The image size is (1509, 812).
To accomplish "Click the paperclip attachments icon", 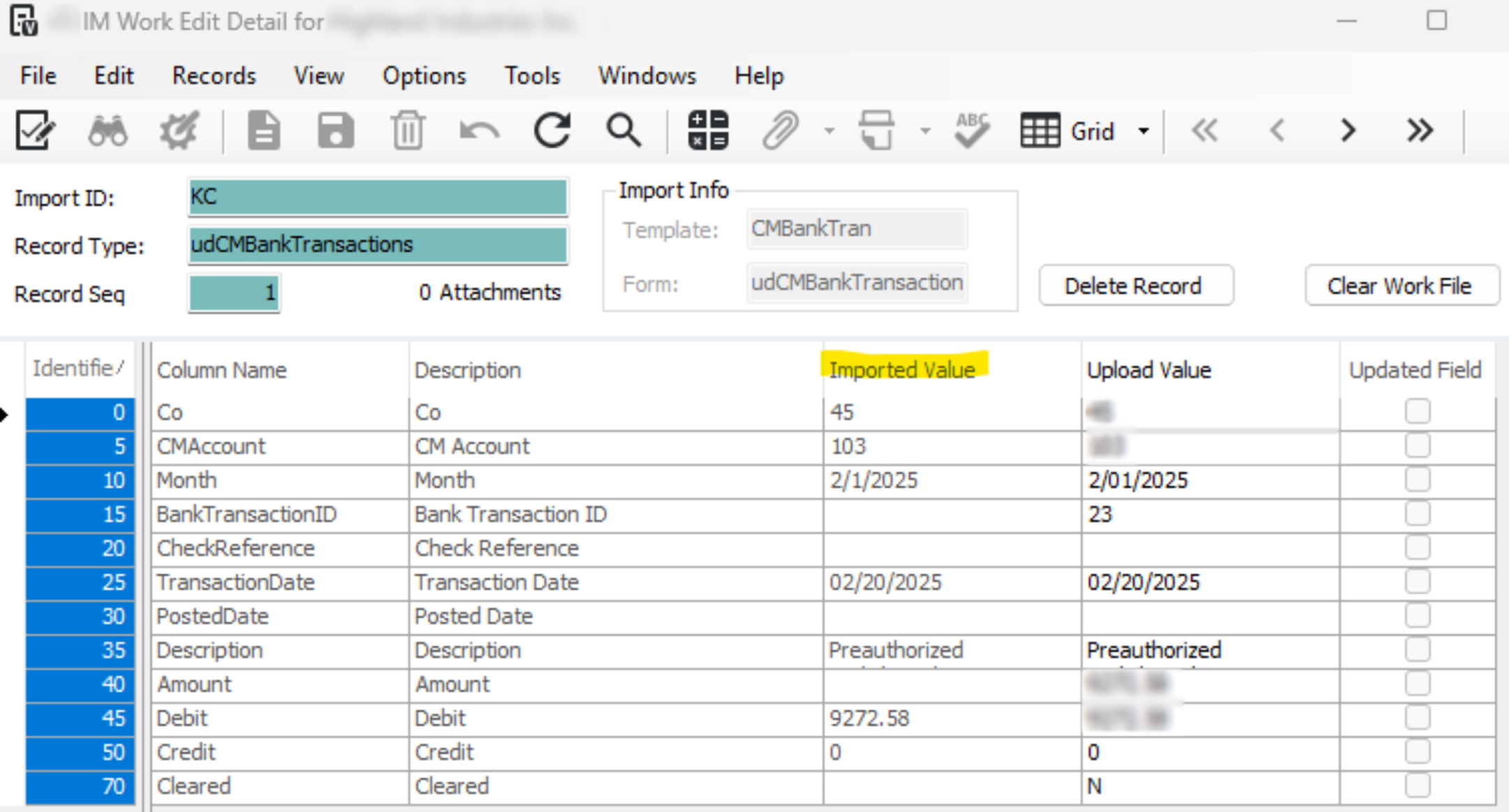I will point(779,131).
